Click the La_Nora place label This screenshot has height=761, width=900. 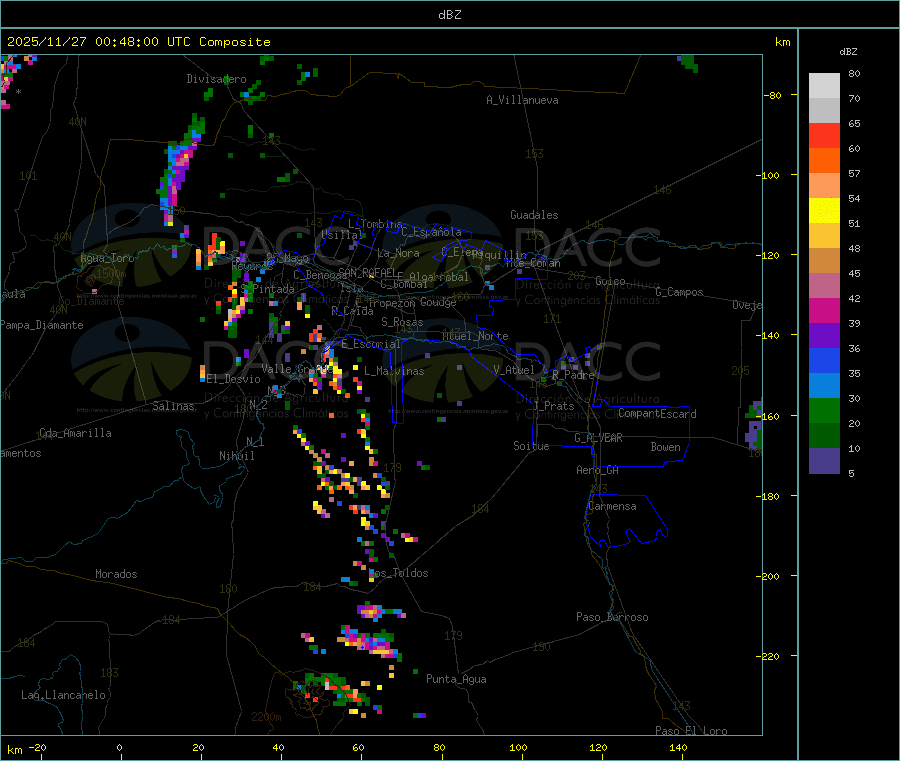(398, 253)
